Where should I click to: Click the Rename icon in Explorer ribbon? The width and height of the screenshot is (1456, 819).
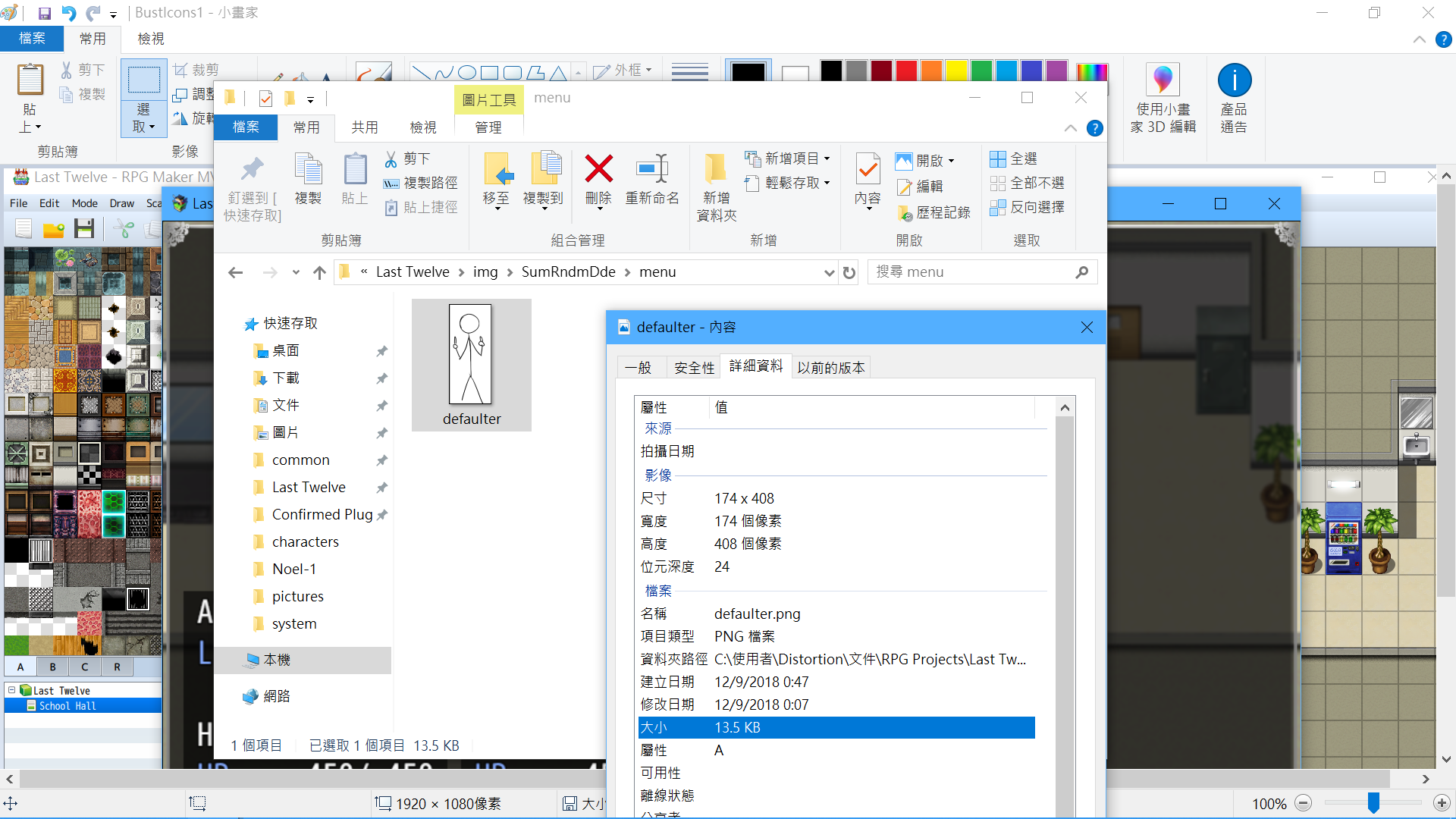click(652, 169)
